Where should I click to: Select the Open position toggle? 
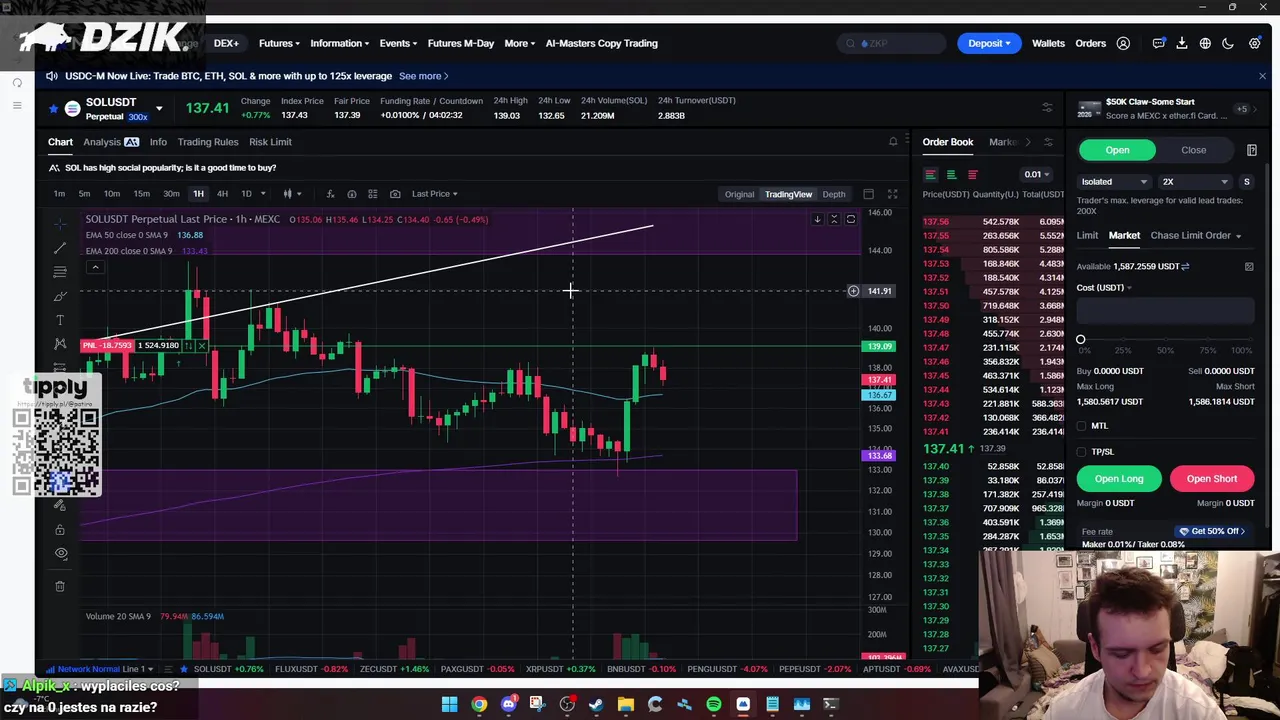click(1117, 150)
